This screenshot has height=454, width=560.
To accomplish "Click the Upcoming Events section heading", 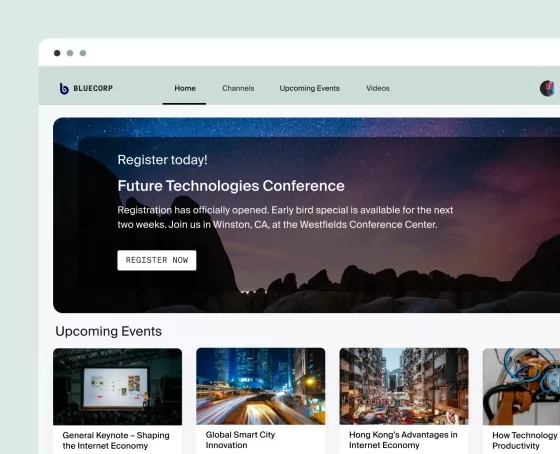I will 109,331.
